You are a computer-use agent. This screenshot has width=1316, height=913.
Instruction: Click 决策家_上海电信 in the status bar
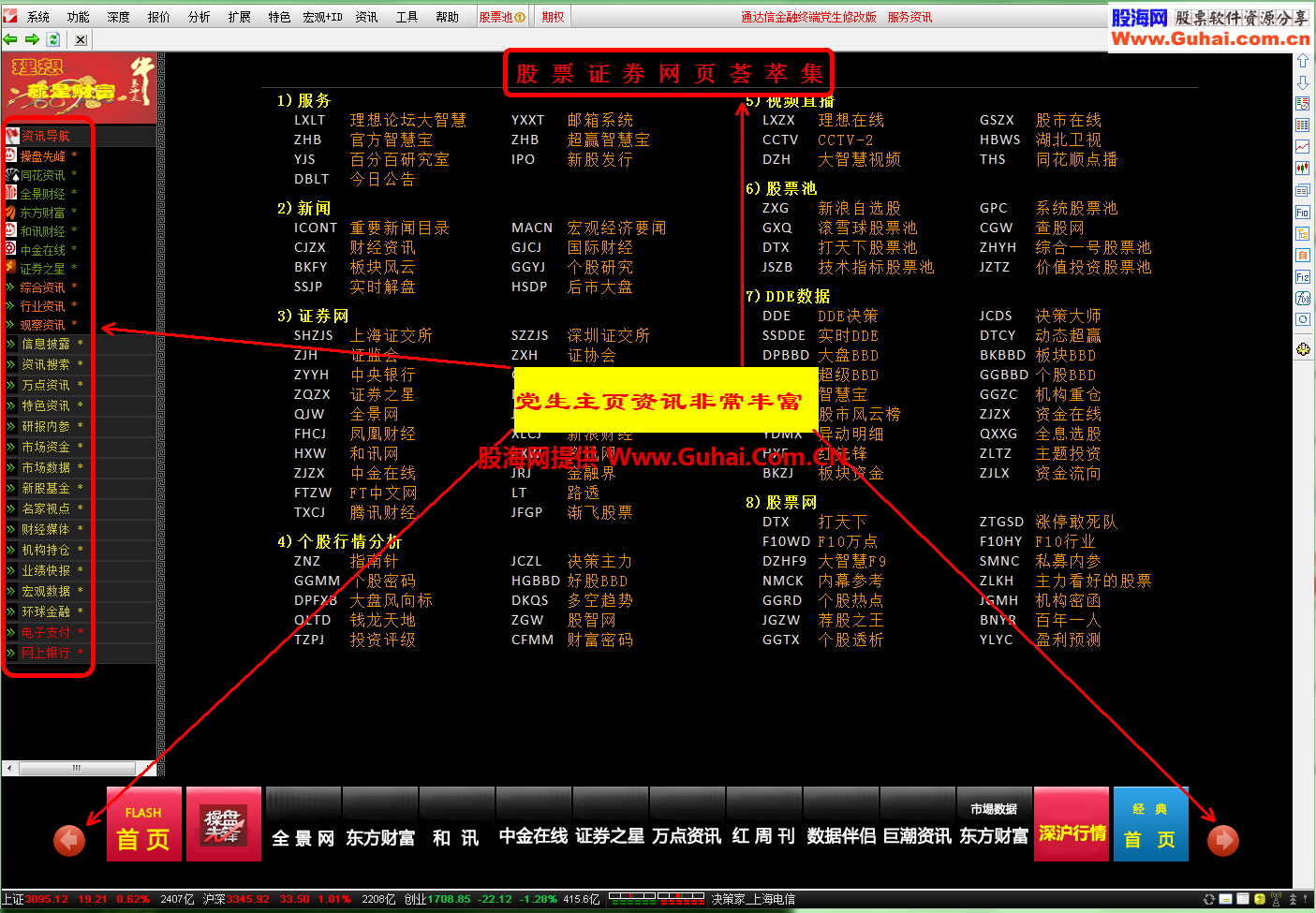pos(753,899)
